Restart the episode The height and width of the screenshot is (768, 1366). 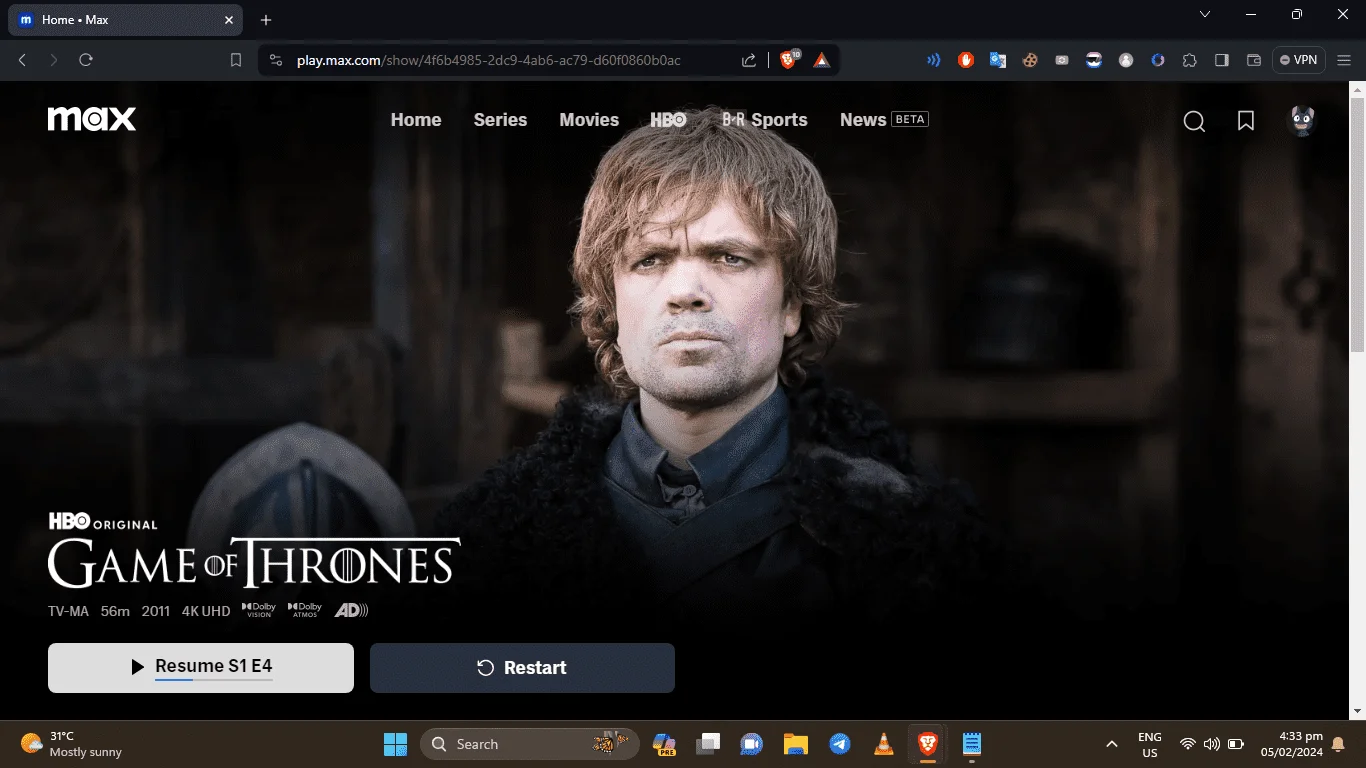[522, 668]
